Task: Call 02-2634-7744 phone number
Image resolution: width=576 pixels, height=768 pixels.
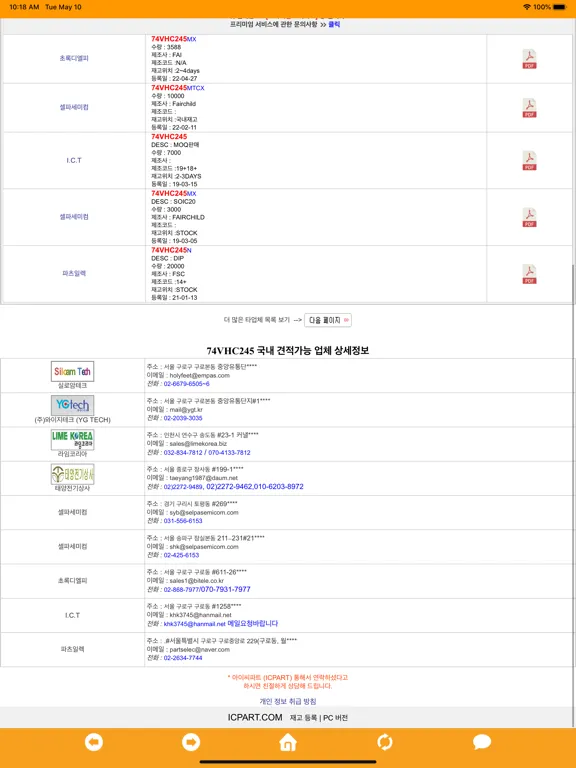Action: [x=183, y=658]
